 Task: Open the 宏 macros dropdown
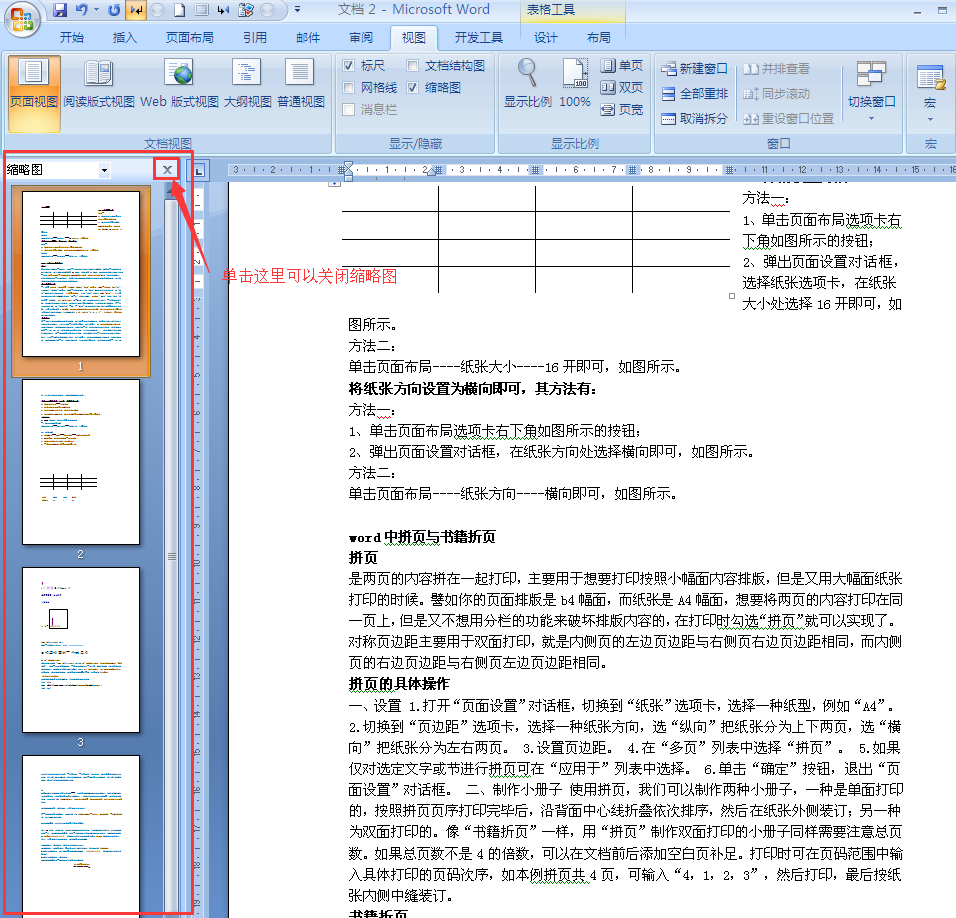coord(930,93)
